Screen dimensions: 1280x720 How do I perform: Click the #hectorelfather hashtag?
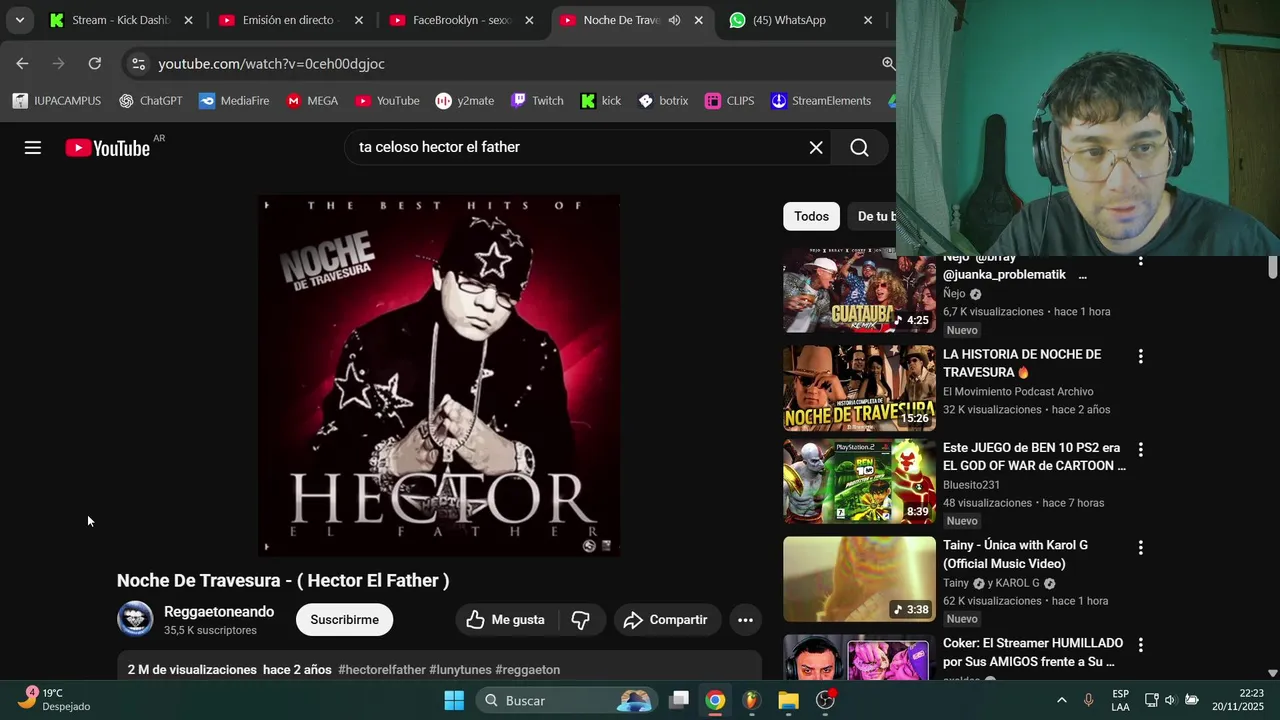(x=382, y=669)
